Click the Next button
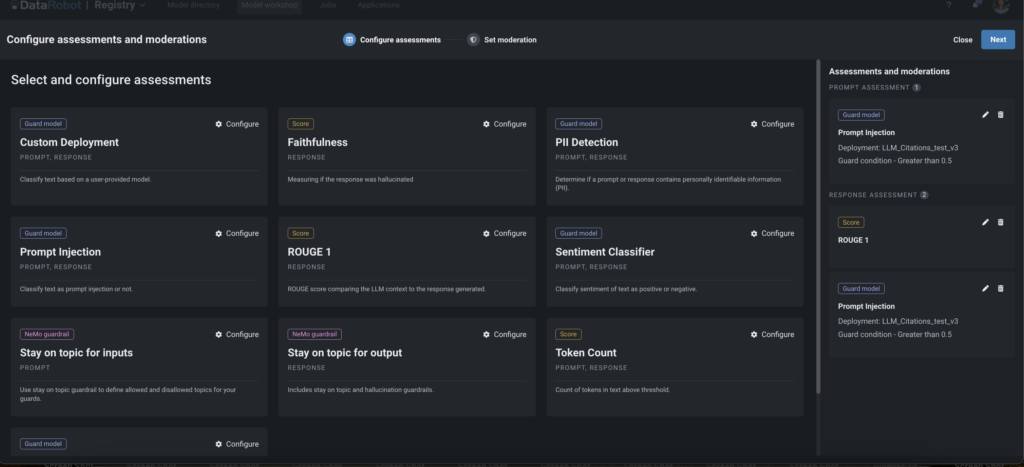The height and width of the screenshot is (467, 1024). click(x=997, y=40)
